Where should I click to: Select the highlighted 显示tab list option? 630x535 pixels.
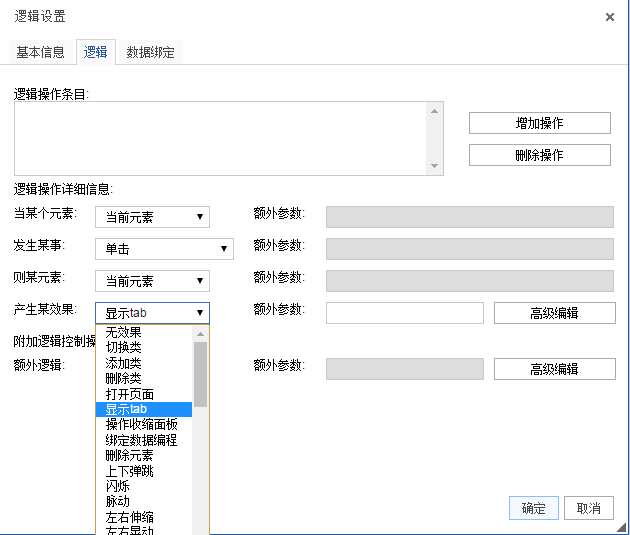pos(144,409)
